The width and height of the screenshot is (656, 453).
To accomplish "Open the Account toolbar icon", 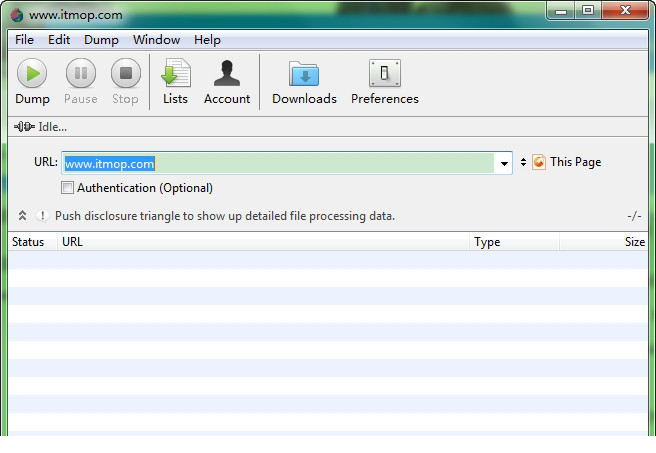I will point(227,73).
